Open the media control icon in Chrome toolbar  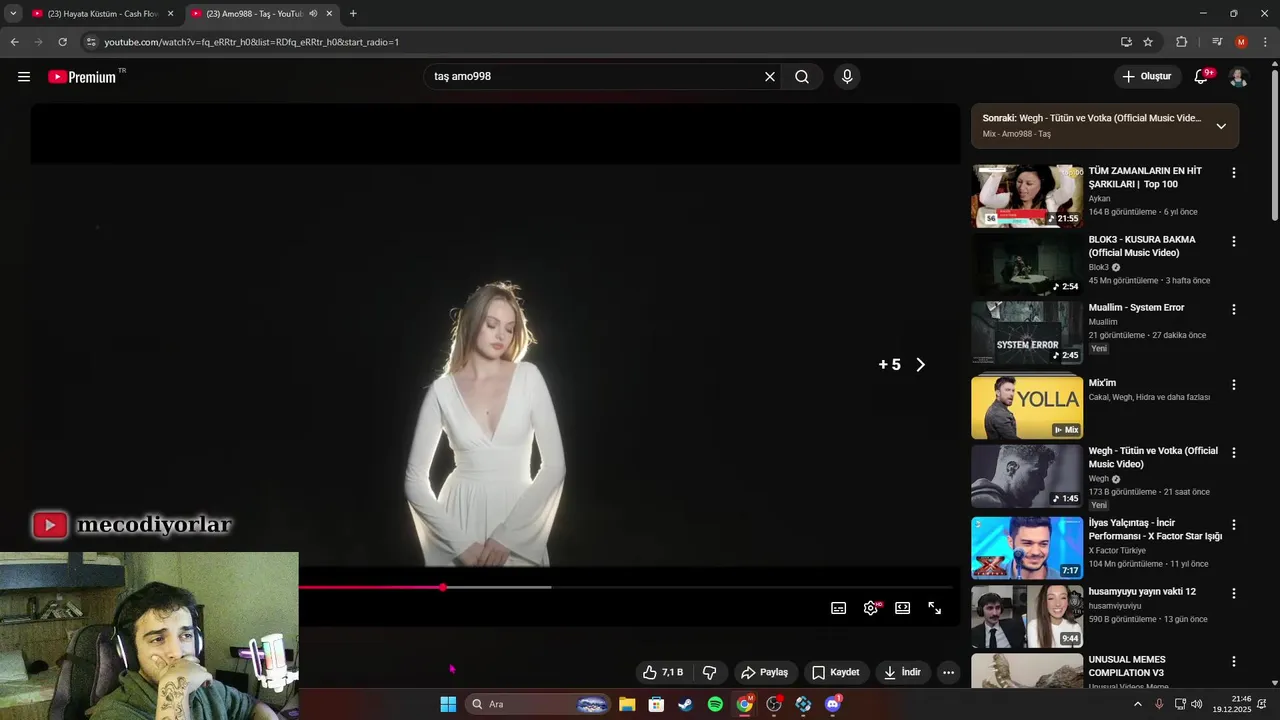point(1217,42)
